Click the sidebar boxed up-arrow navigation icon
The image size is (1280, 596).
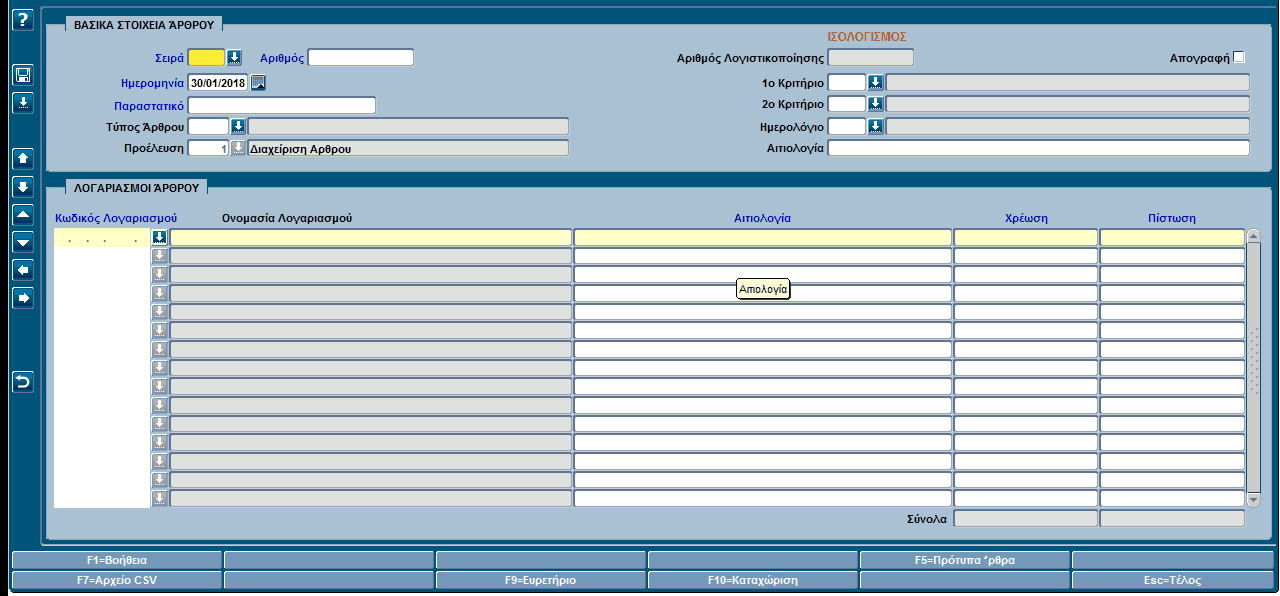(23, 159)
